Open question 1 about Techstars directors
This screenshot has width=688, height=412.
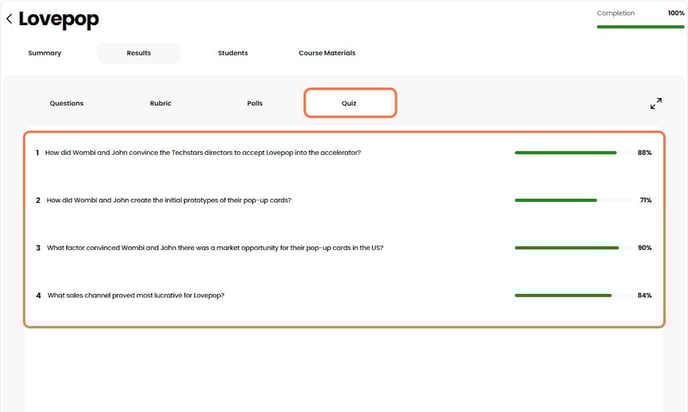point(204,153)
